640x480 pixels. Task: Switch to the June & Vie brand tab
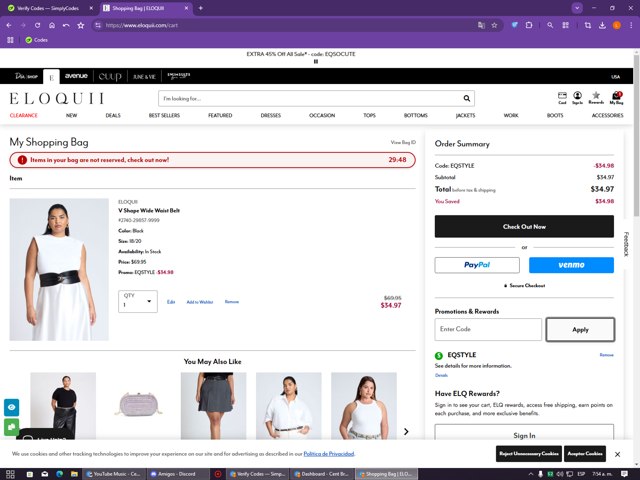coord(144,77)
